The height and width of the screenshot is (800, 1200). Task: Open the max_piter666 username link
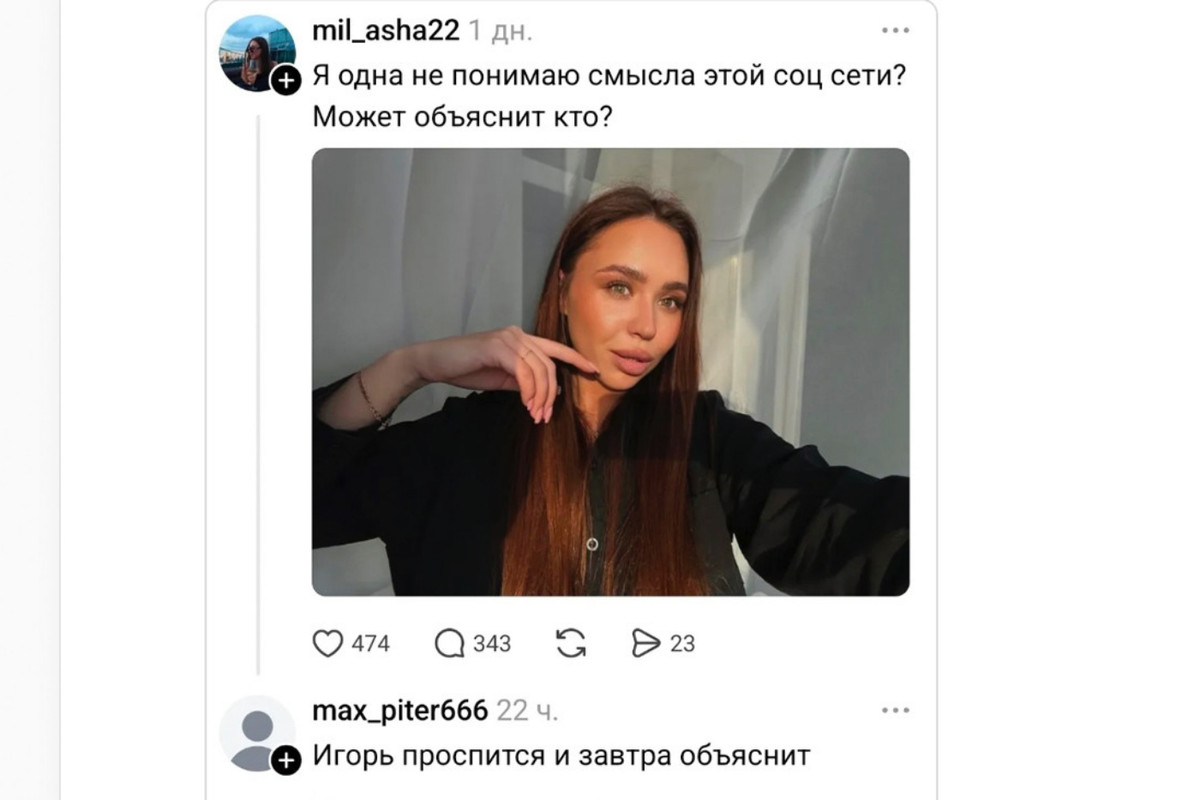400,711
